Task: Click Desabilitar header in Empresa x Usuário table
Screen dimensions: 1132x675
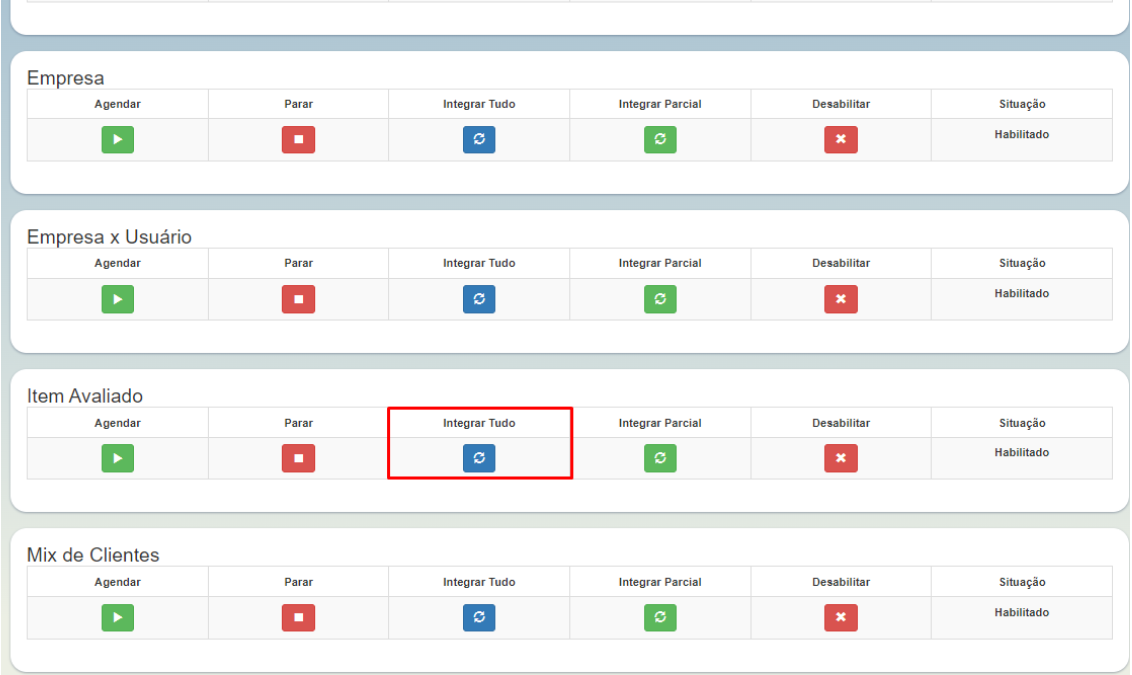Action: pos(841,264)
